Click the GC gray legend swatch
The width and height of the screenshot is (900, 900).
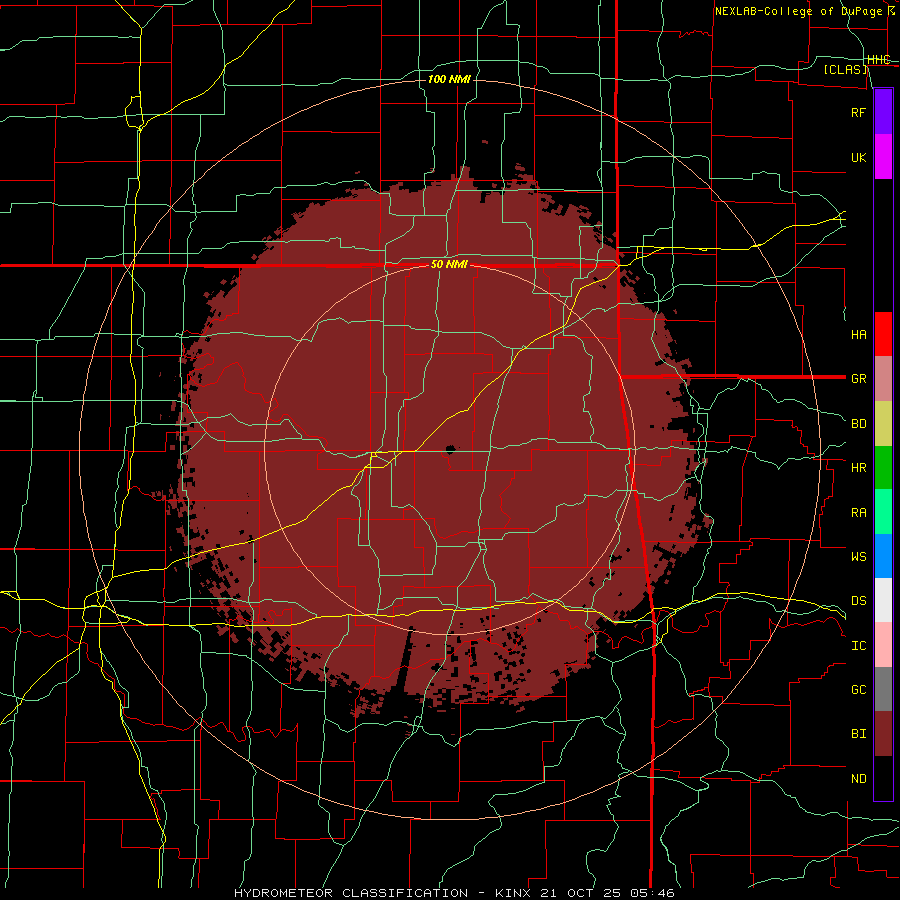click(x=883, y=689)
